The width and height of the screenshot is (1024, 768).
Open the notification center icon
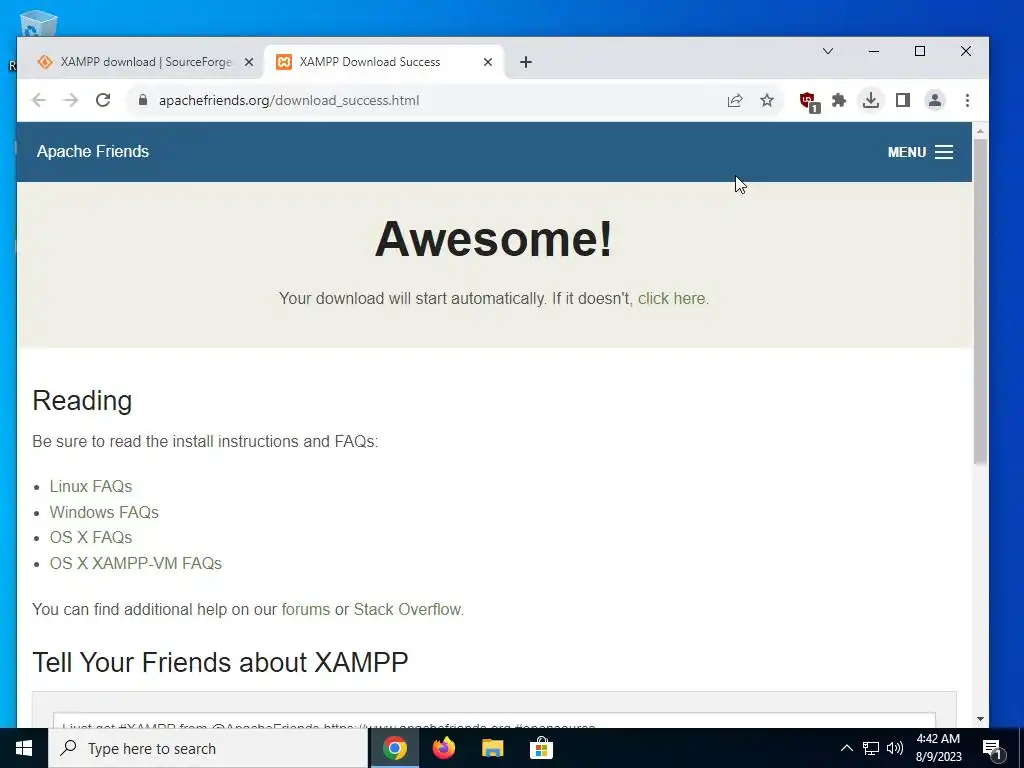(x=993, y=749)
